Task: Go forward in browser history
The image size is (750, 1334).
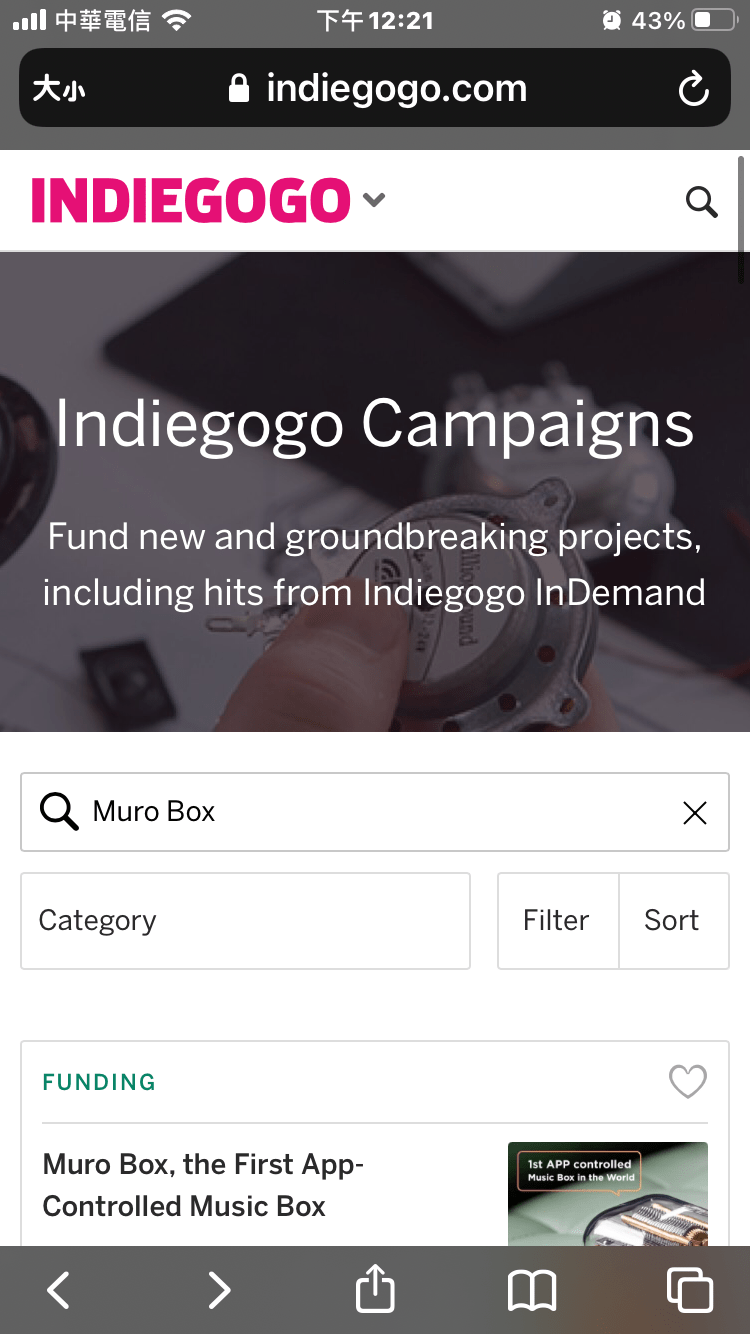Action: tap(219, 1290)
